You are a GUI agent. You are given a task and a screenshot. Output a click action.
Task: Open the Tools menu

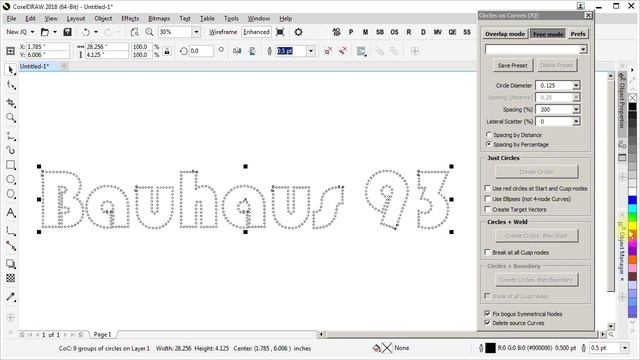pos(231,18)
